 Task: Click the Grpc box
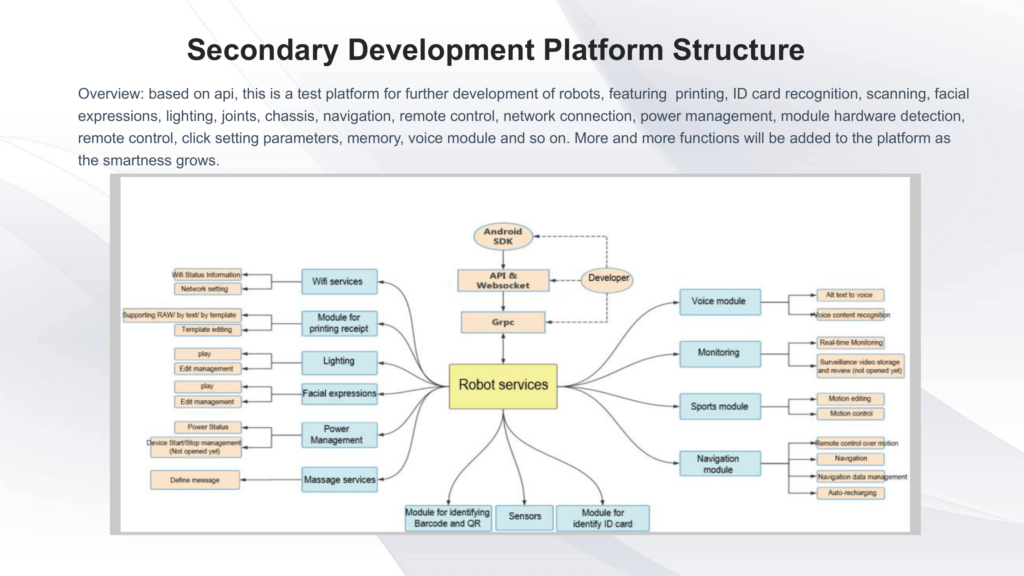pyautogui.click(x=503, y=323)
